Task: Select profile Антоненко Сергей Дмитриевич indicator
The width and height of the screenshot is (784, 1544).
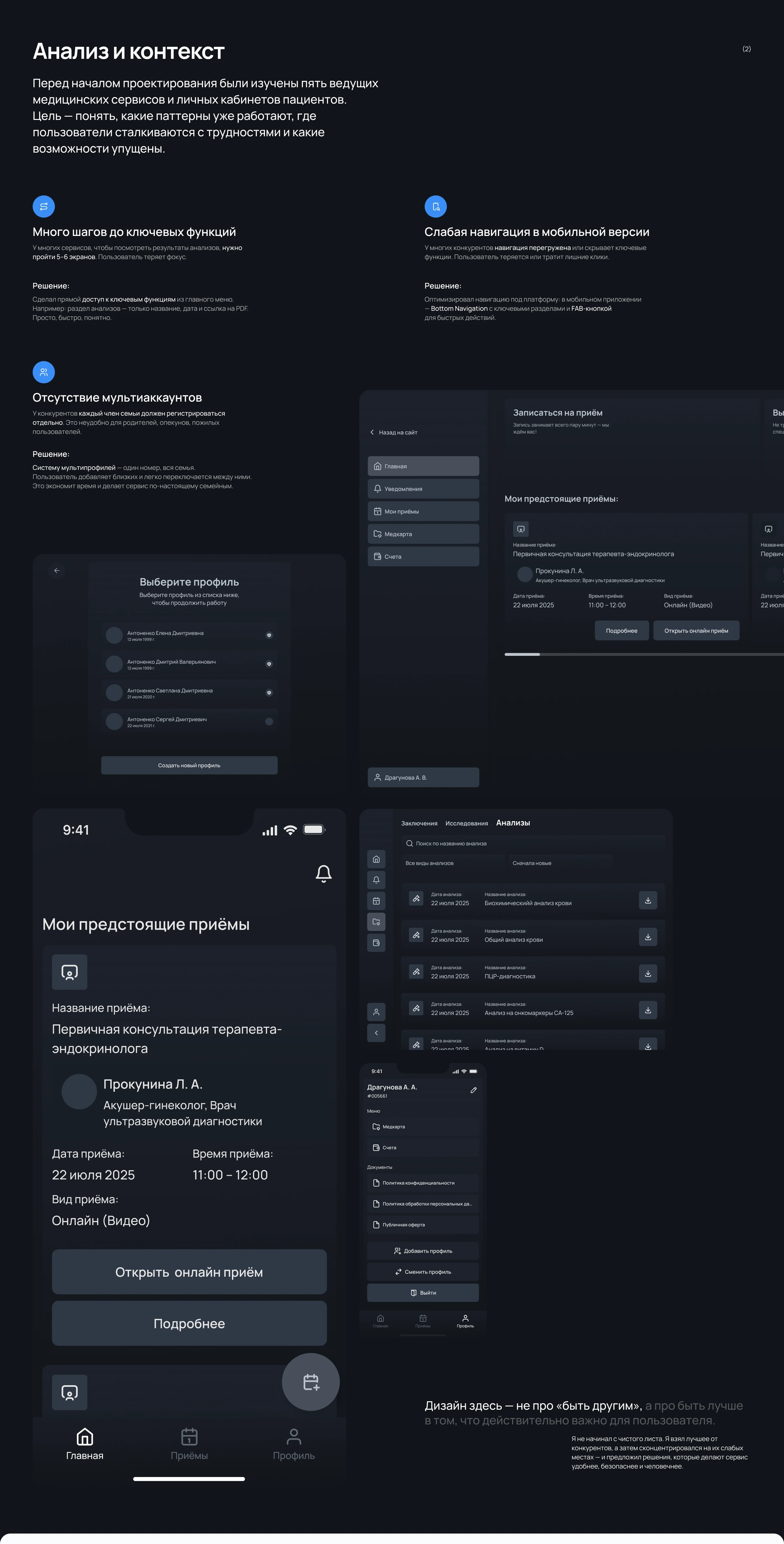Action: 269,722
